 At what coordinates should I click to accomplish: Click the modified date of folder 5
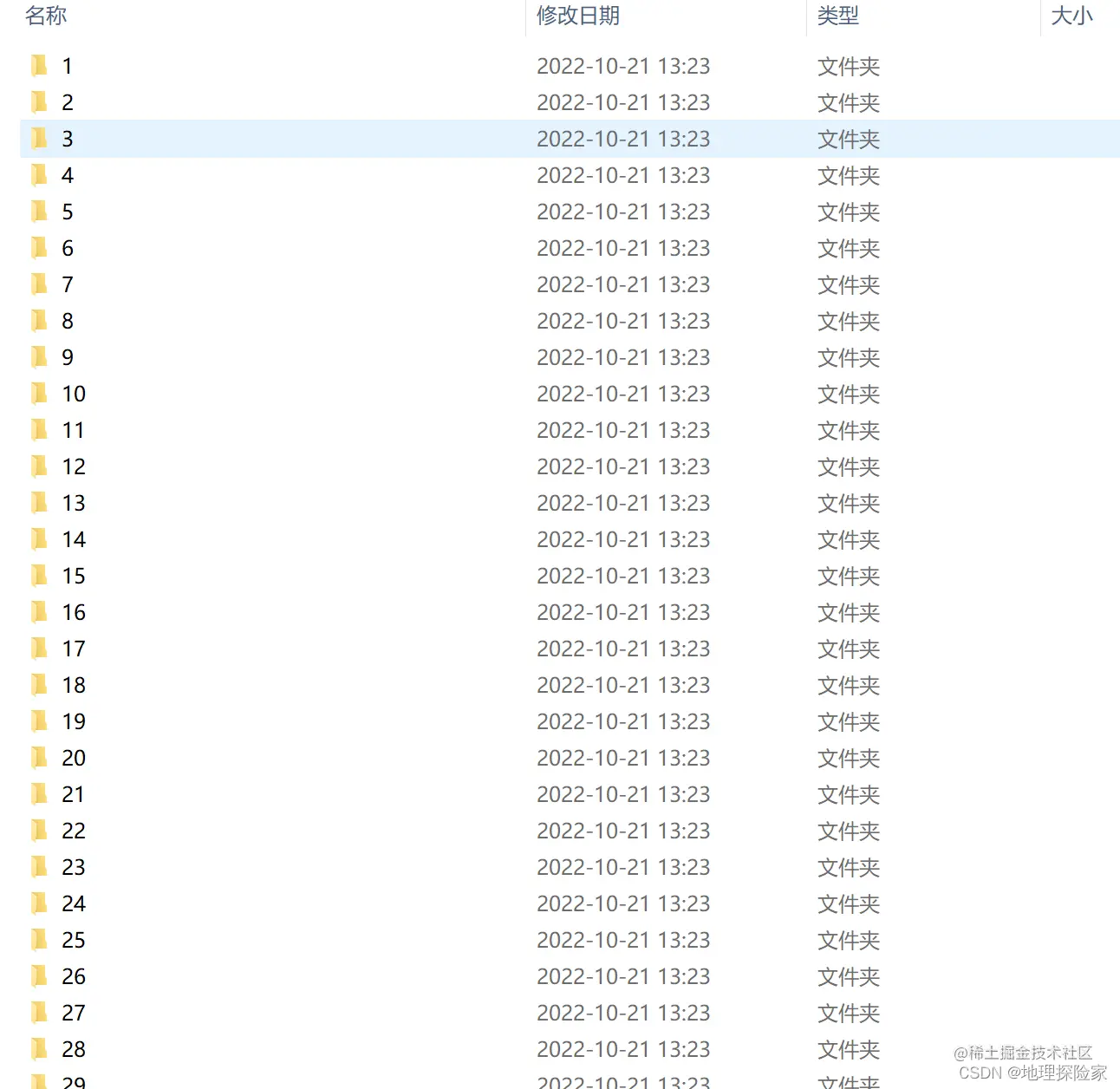coord(623,212)
